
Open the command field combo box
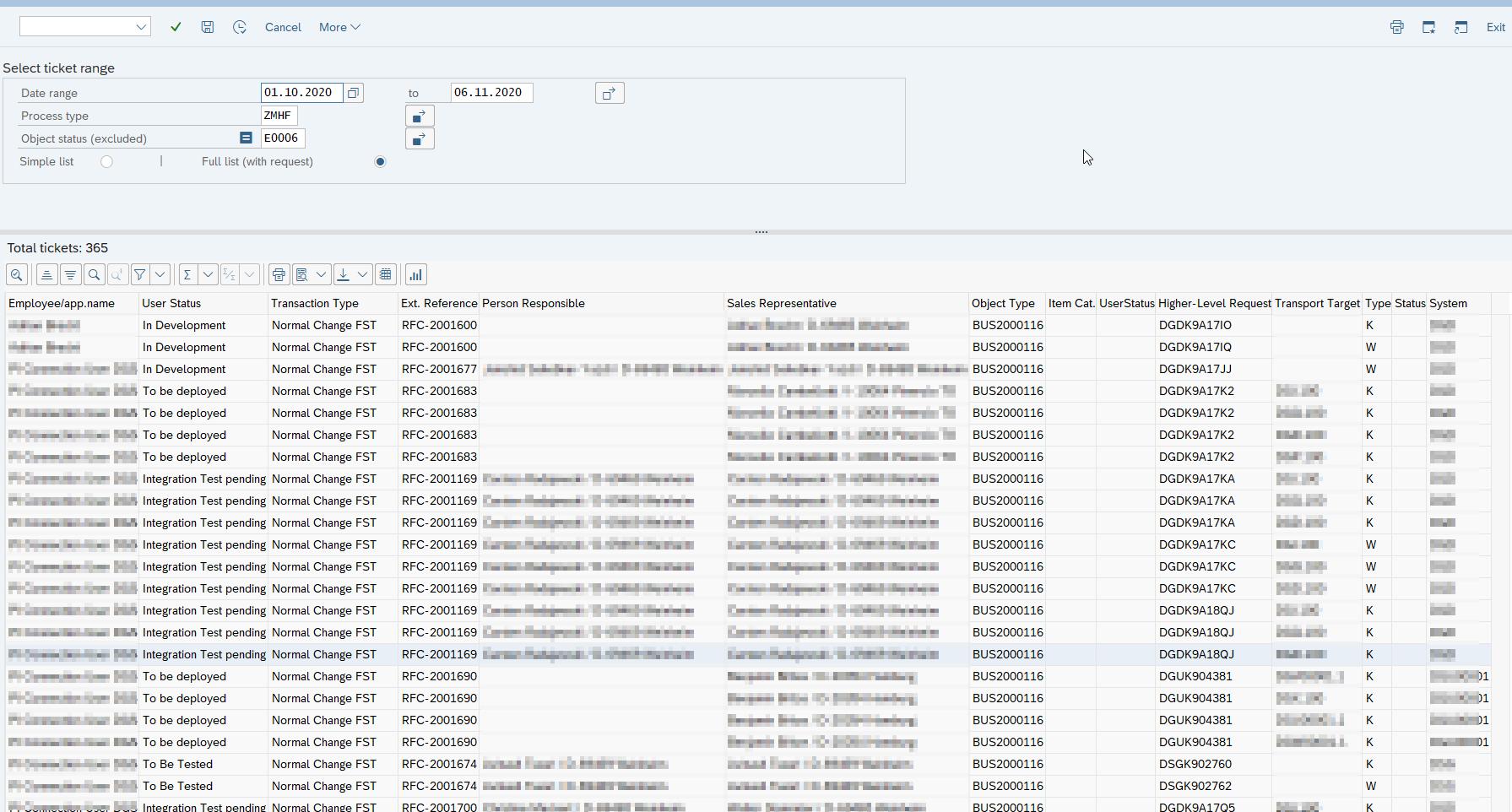[x=84, y=26]
